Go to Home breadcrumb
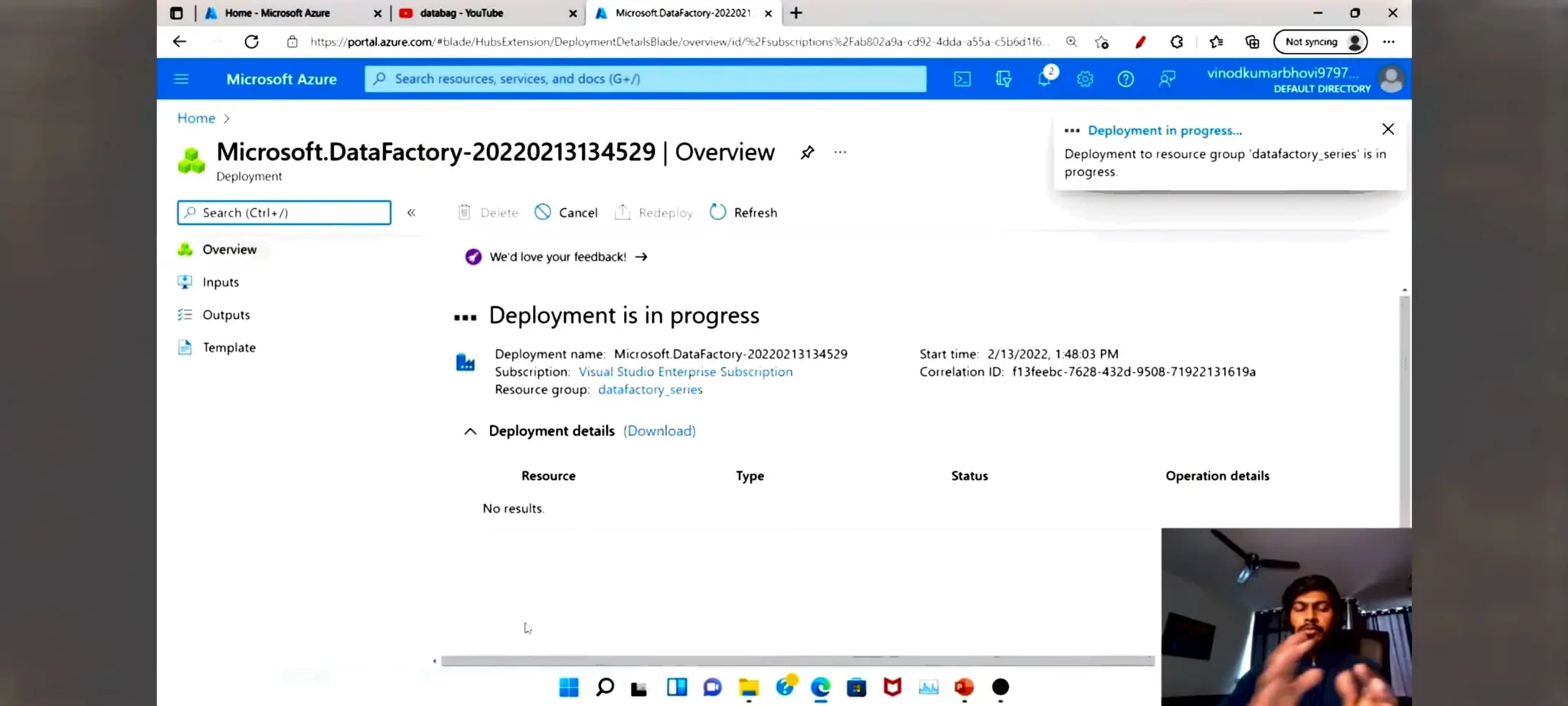Screen dimensions: 1568x706 [x=196, y=118]
